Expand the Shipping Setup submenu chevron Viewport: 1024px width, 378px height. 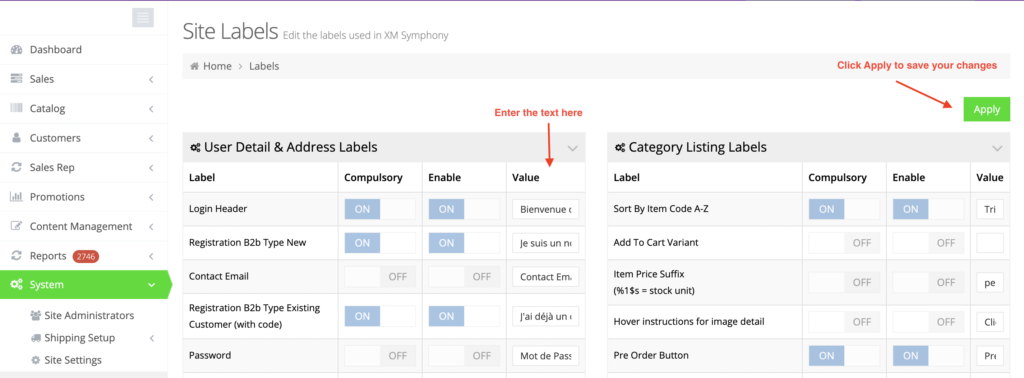click(x=151, y=338)
